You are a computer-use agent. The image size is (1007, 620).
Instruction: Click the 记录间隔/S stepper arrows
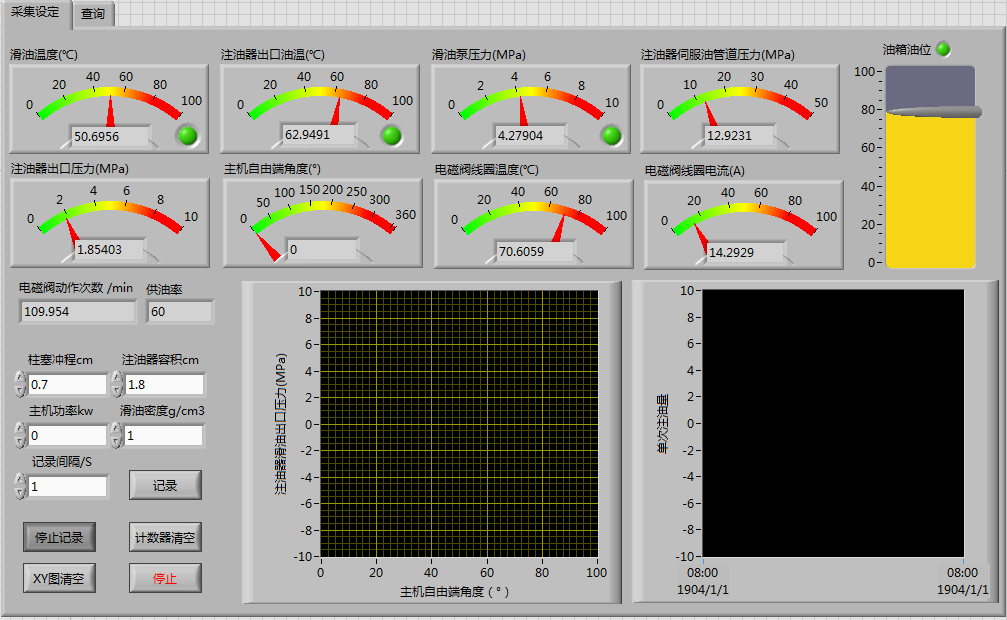[20, 486]
